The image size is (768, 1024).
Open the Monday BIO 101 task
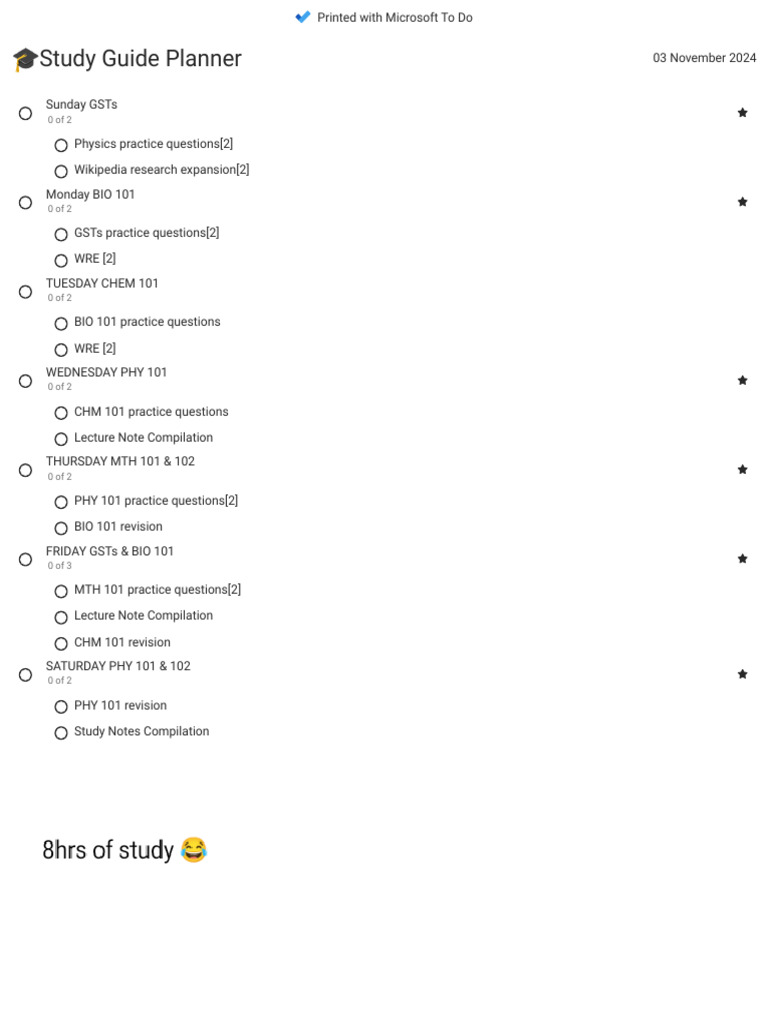(90, 194)
